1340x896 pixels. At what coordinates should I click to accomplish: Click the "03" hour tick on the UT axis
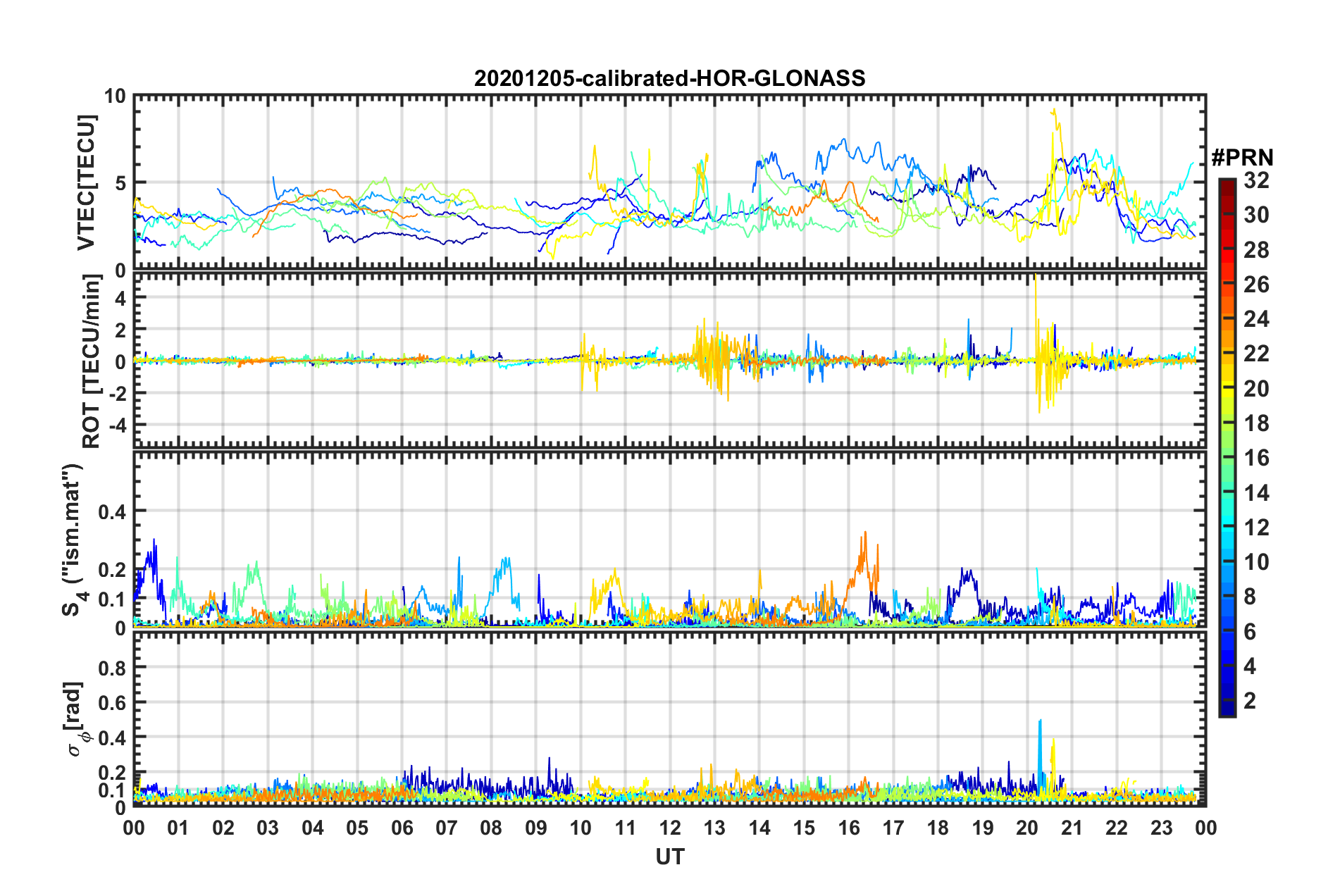tap(268, 828)
